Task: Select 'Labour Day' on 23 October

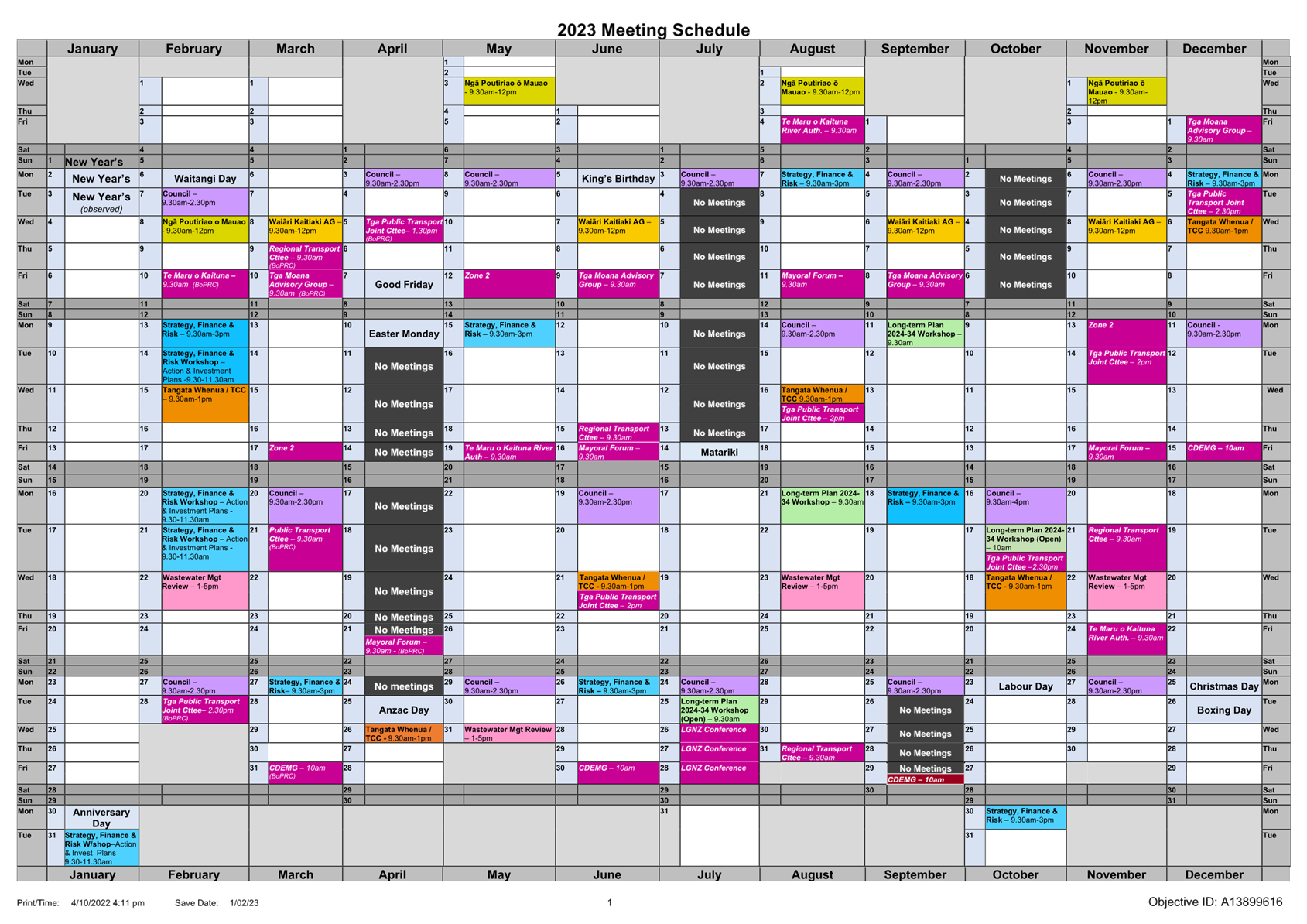Action: pos(1025,686)
